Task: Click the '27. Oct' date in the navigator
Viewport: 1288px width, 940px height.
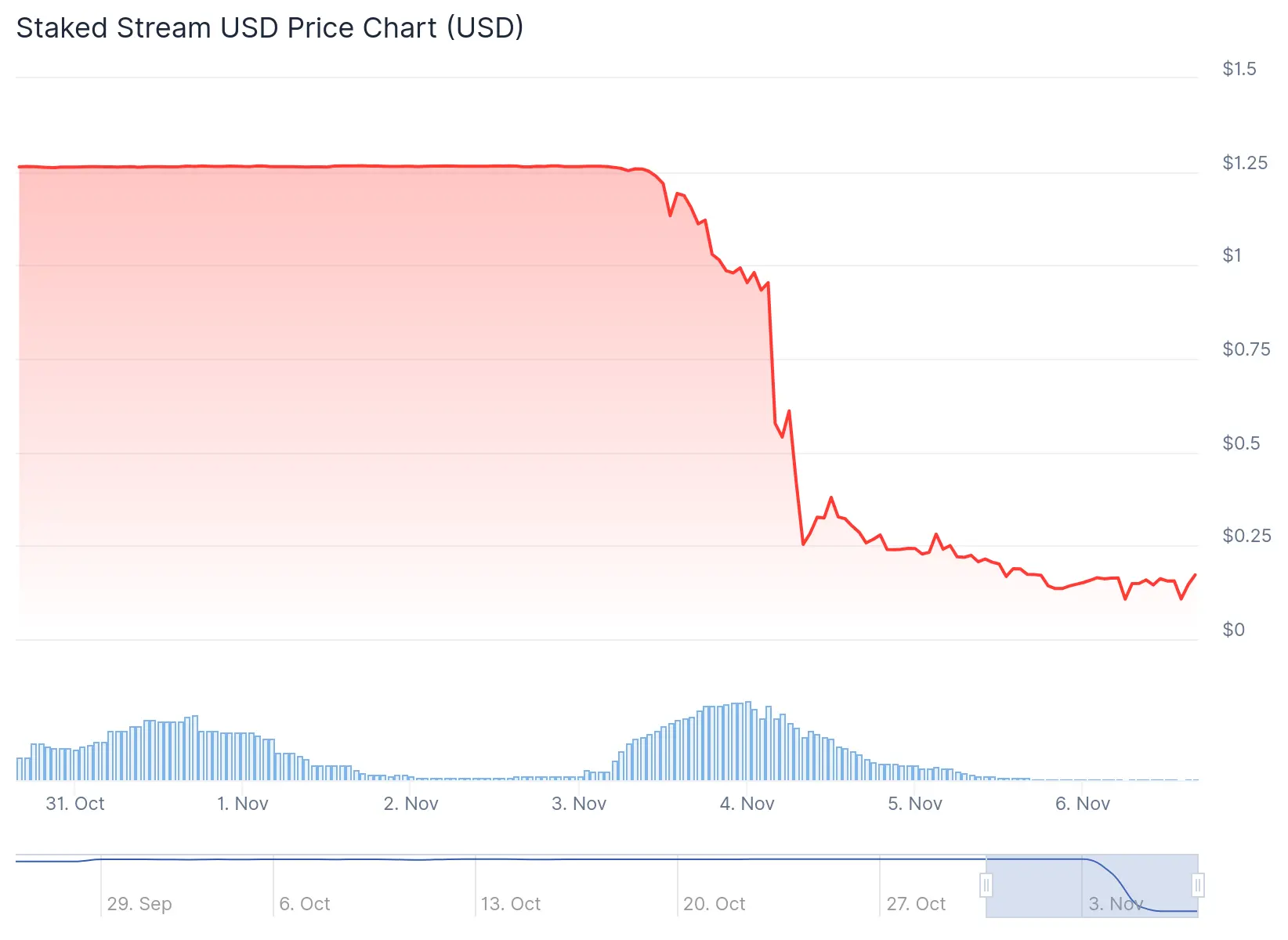Action: (x=916, y=904)
